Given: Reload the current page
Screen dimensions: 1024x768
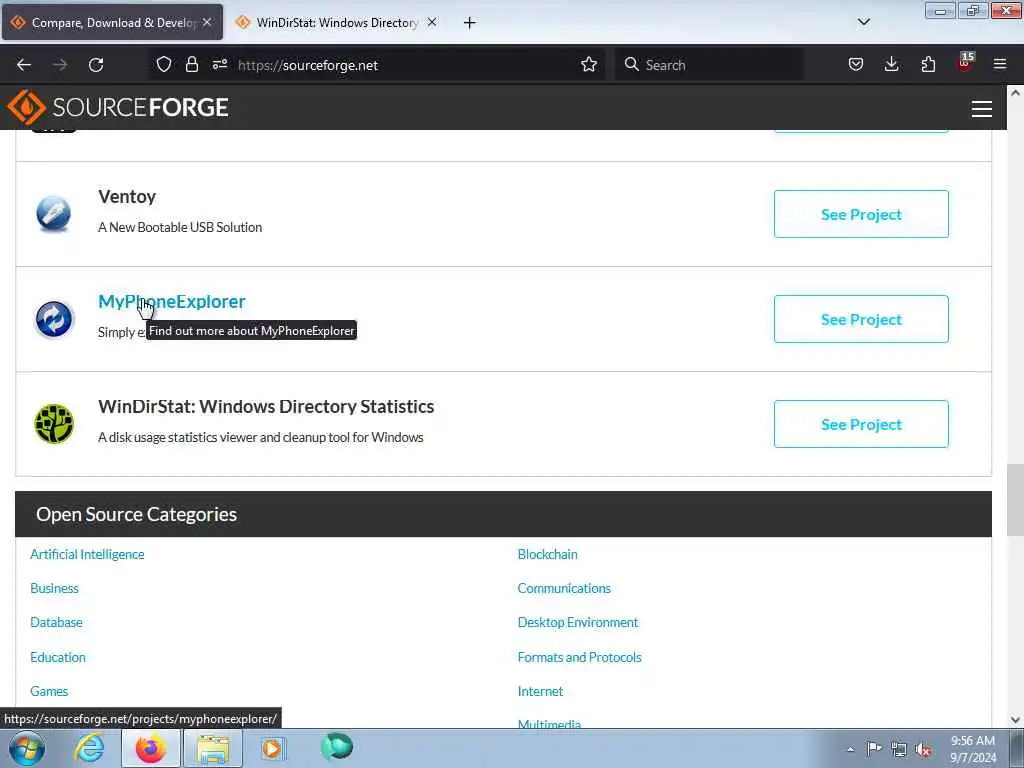Looking at the screenshot, I should click(96, 65).
